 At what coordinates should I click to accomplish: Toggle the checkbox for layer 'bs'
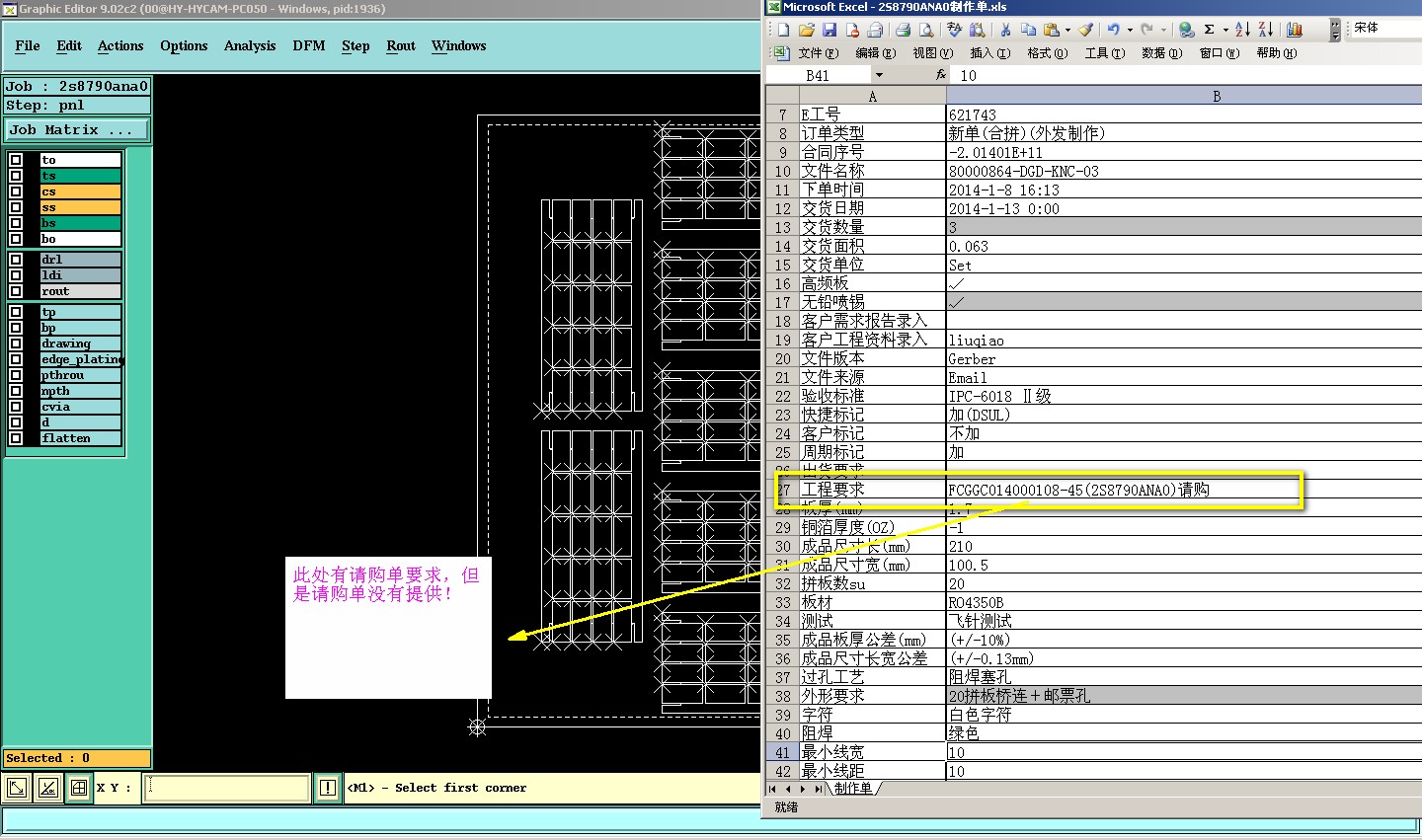16,223
